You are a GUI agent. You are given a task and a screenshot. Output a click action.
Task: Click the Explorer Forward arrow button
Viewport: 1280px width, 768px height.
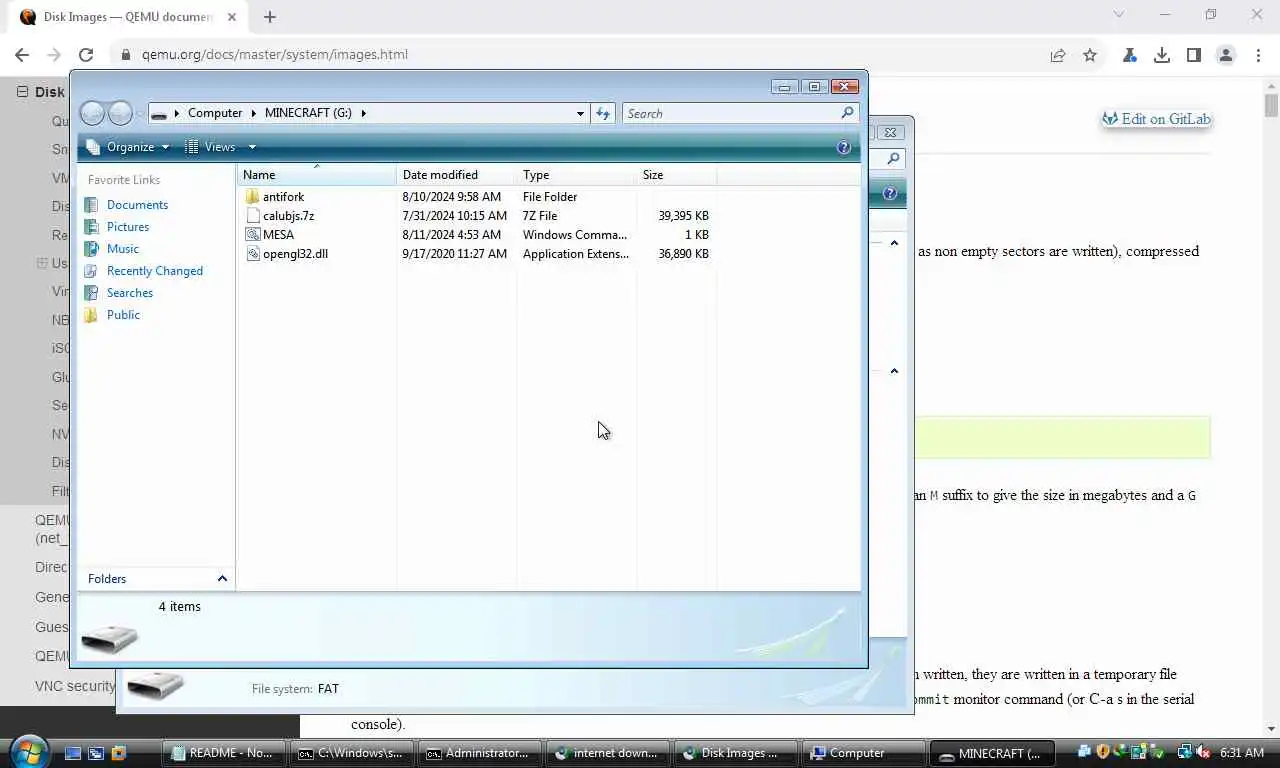pos(120,113)
